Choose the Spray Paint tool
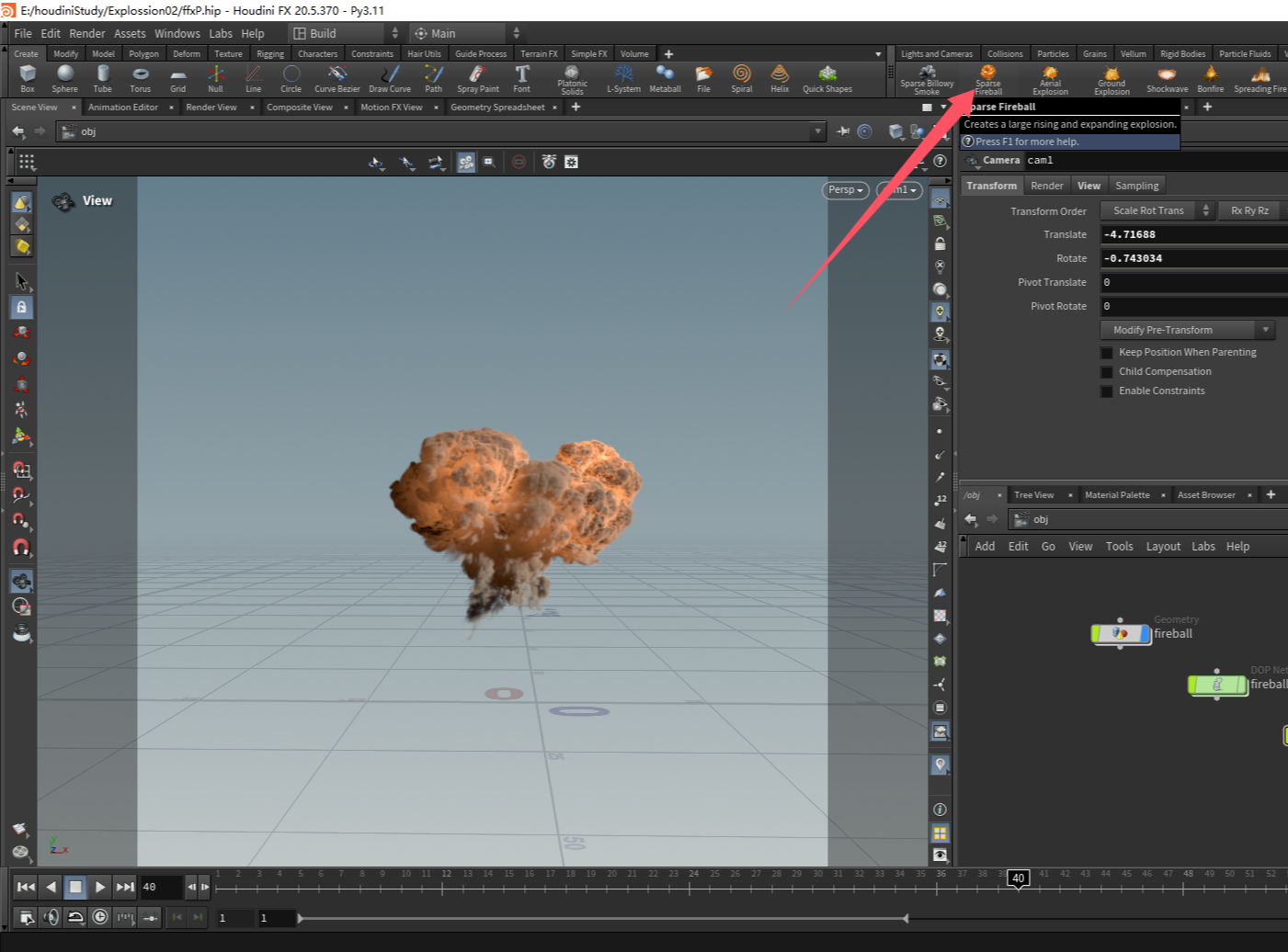The width and height of the screenshot is (1288, 952). [x=477, y=77]
